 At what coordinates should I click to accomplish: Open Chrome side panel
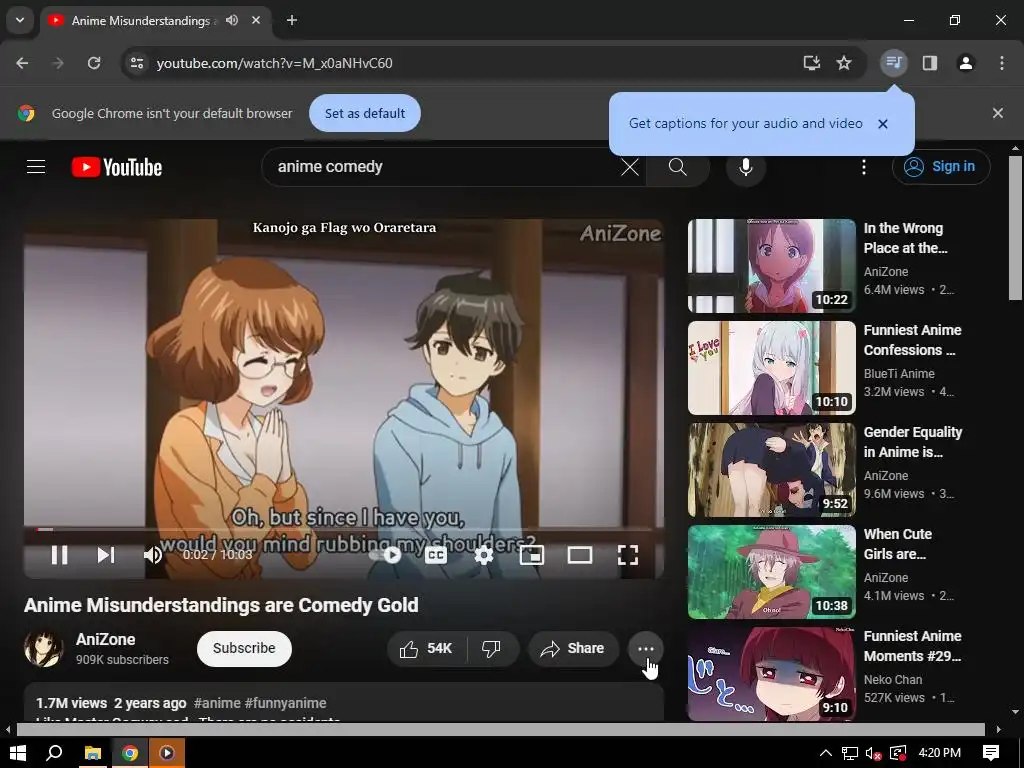930,63
